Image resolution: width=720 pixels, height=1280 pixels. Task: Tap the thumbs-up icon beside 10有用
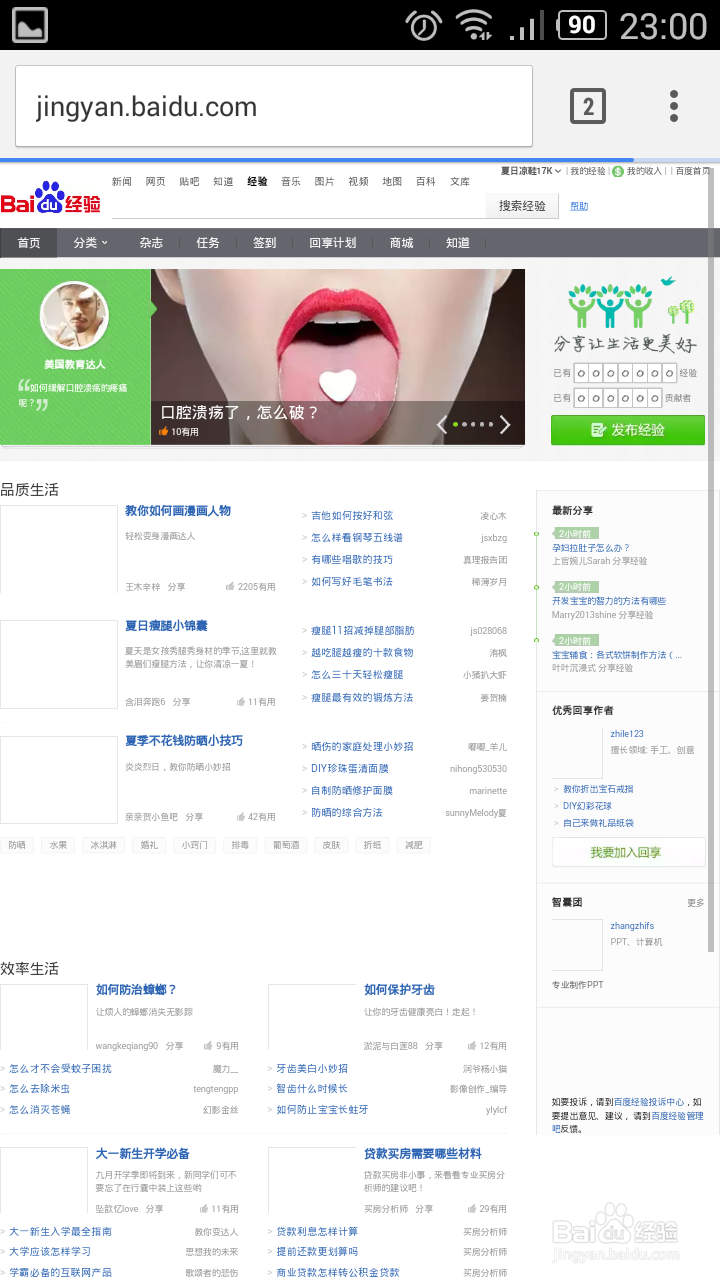click(163, 432)
